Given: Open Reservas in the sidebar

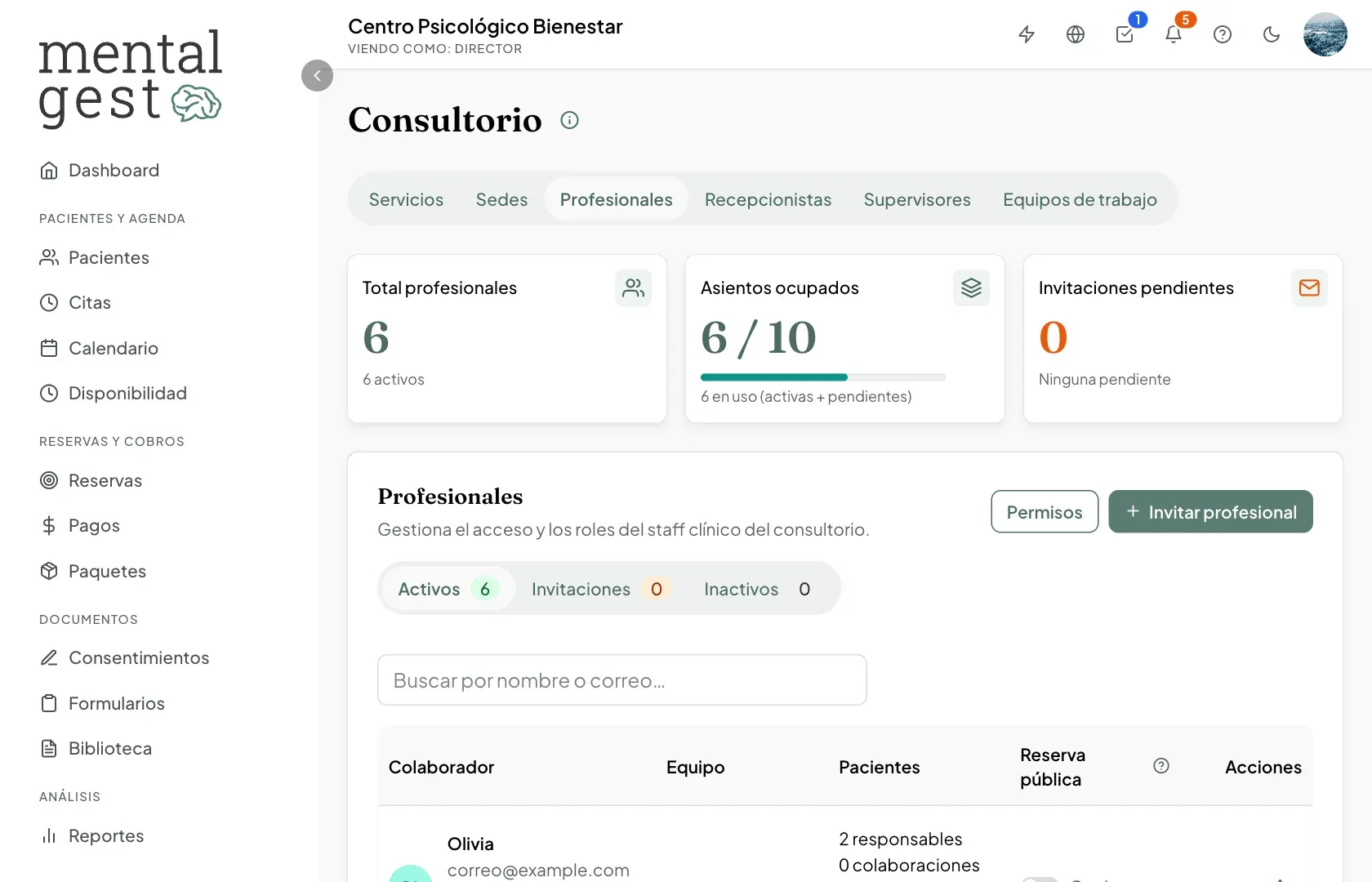Looking at the screenshot, I should (x=91, y=480).
